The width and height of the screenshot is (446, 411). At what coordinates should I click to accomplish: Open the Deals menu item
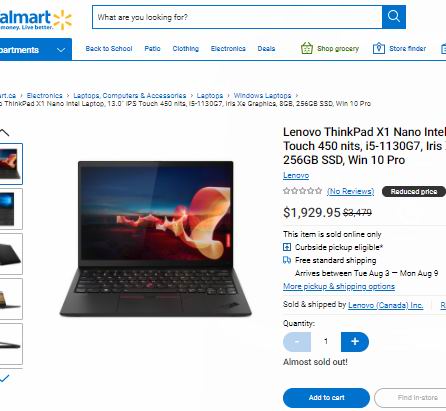(266, 49)
